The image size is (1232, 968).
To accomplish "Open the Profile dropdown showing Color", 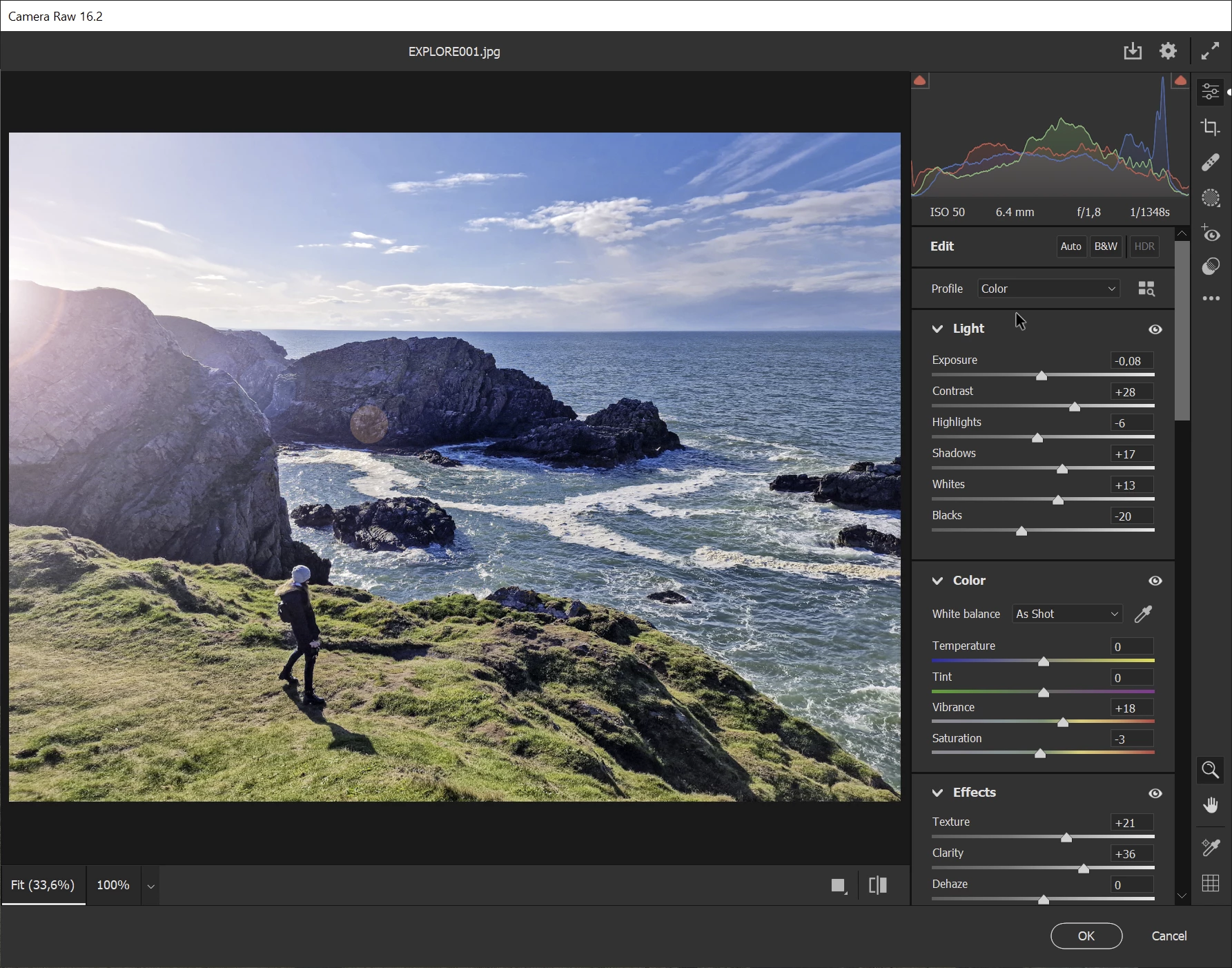I will click(x=1048, y=289).
